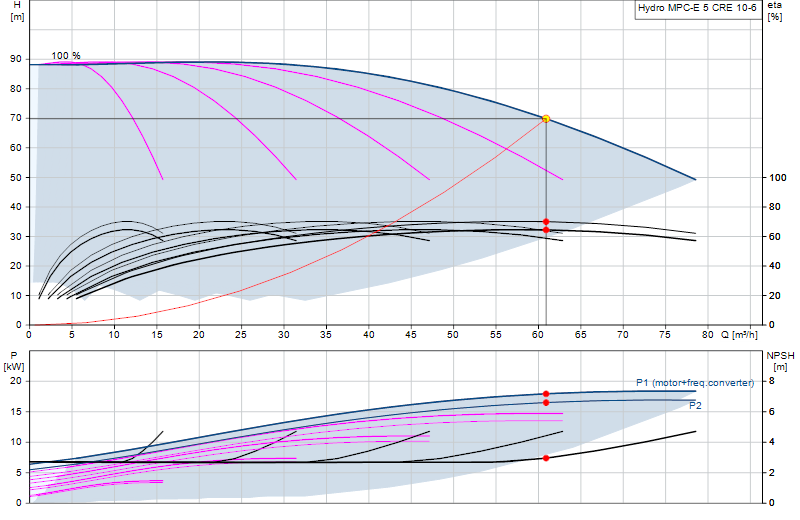This screenshot has height=520, width=800.
Task: Click the 20 tick label on the P kW axis
Action: click(16, 381)
